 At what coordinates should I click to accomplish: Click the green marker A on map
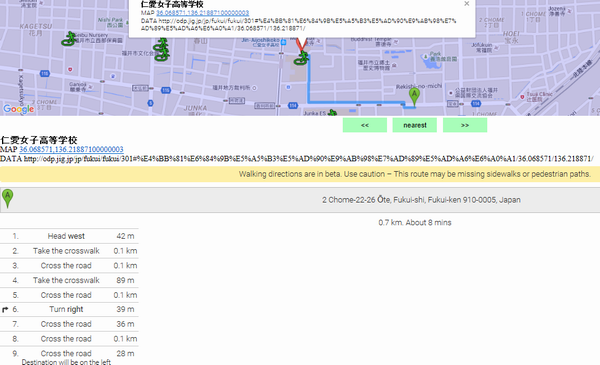pyautogui.click(x=414, y=96)
